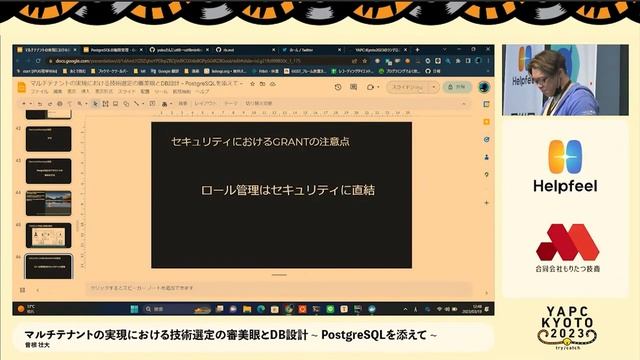640x360 pixels.
Task: Click the レイアウト layout button
Action: click(205, 104)
